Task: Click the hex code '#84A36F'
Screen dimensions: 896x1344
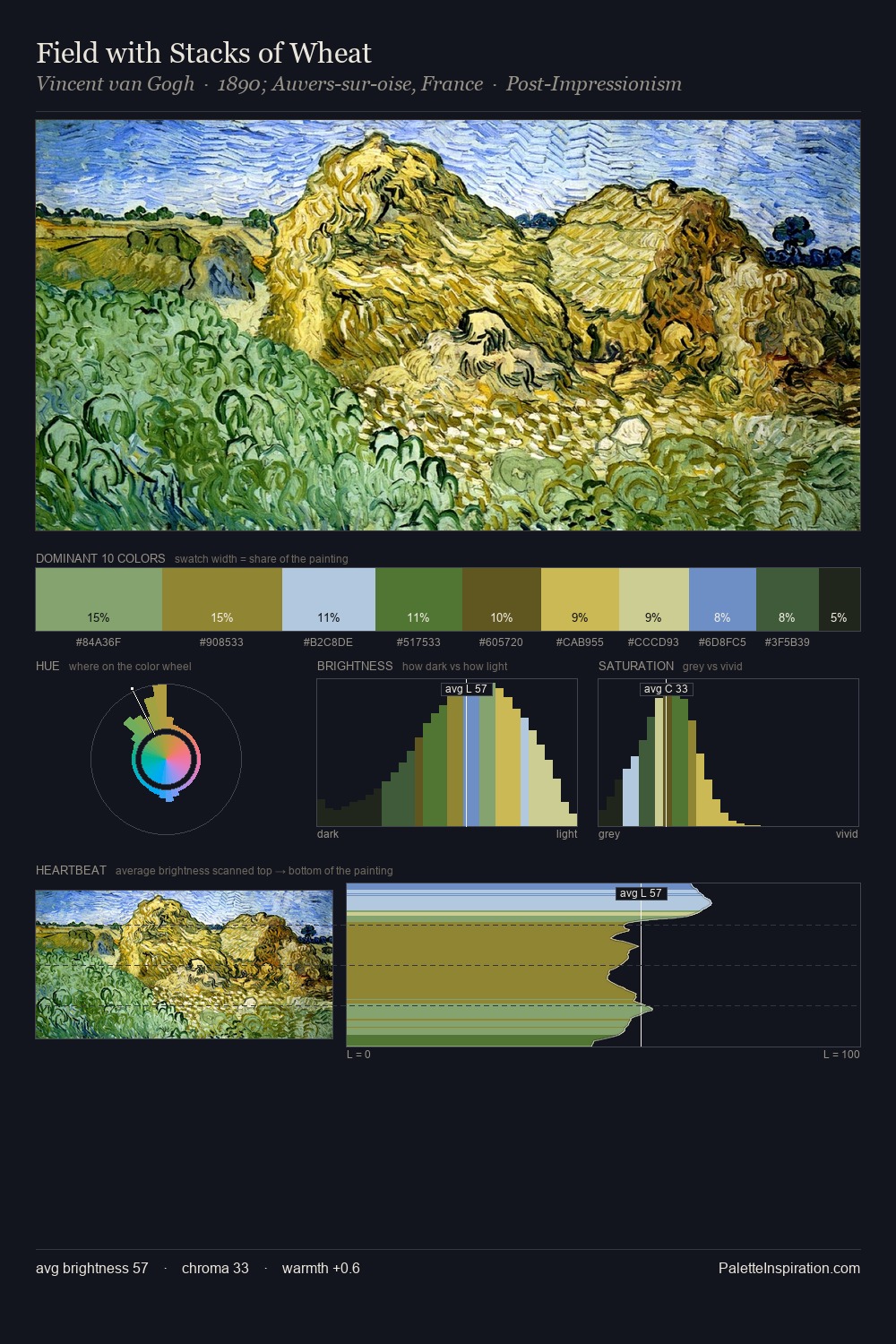Action: 99,642
